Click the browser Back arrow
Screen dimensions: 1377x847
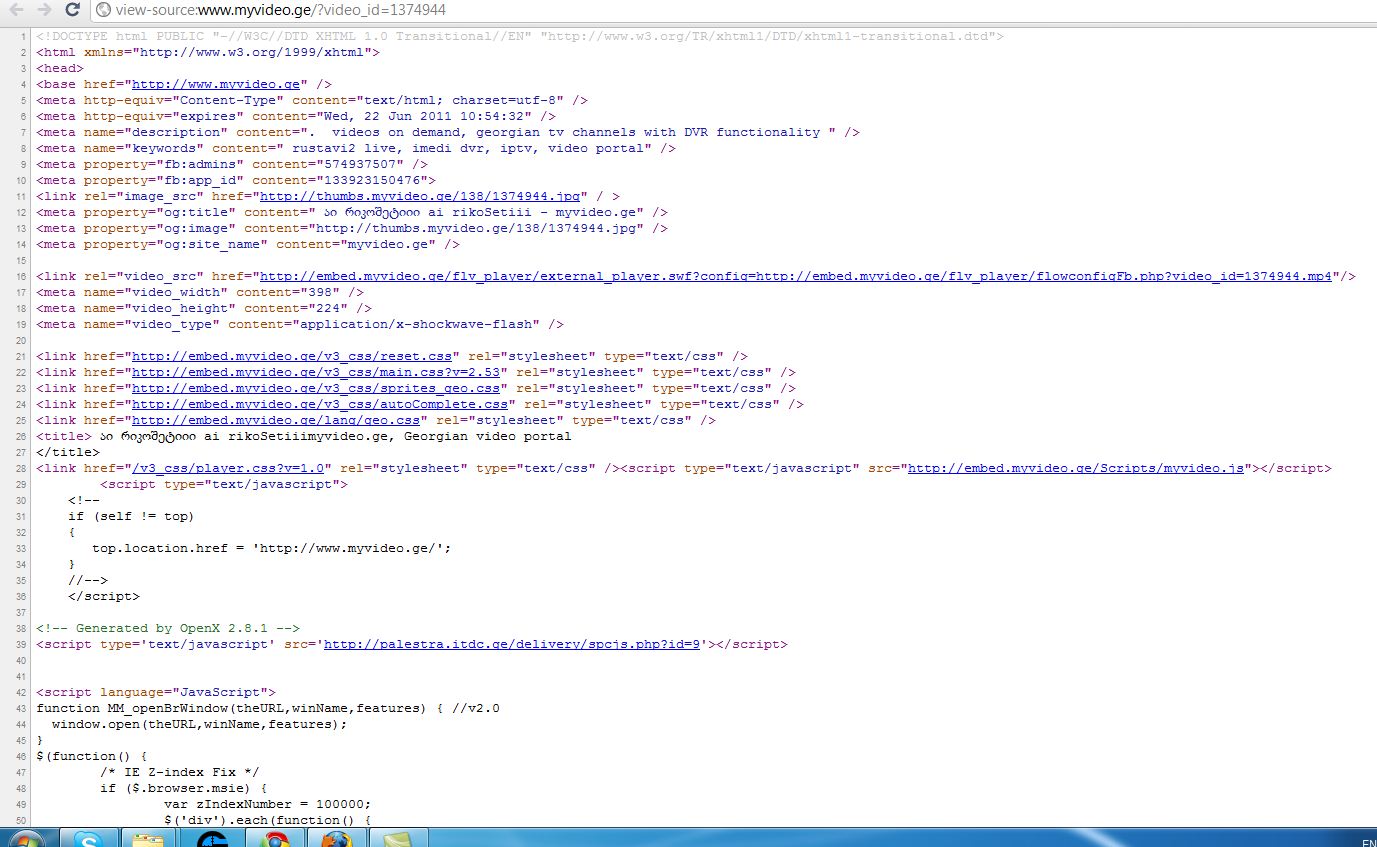coord(17,10)
